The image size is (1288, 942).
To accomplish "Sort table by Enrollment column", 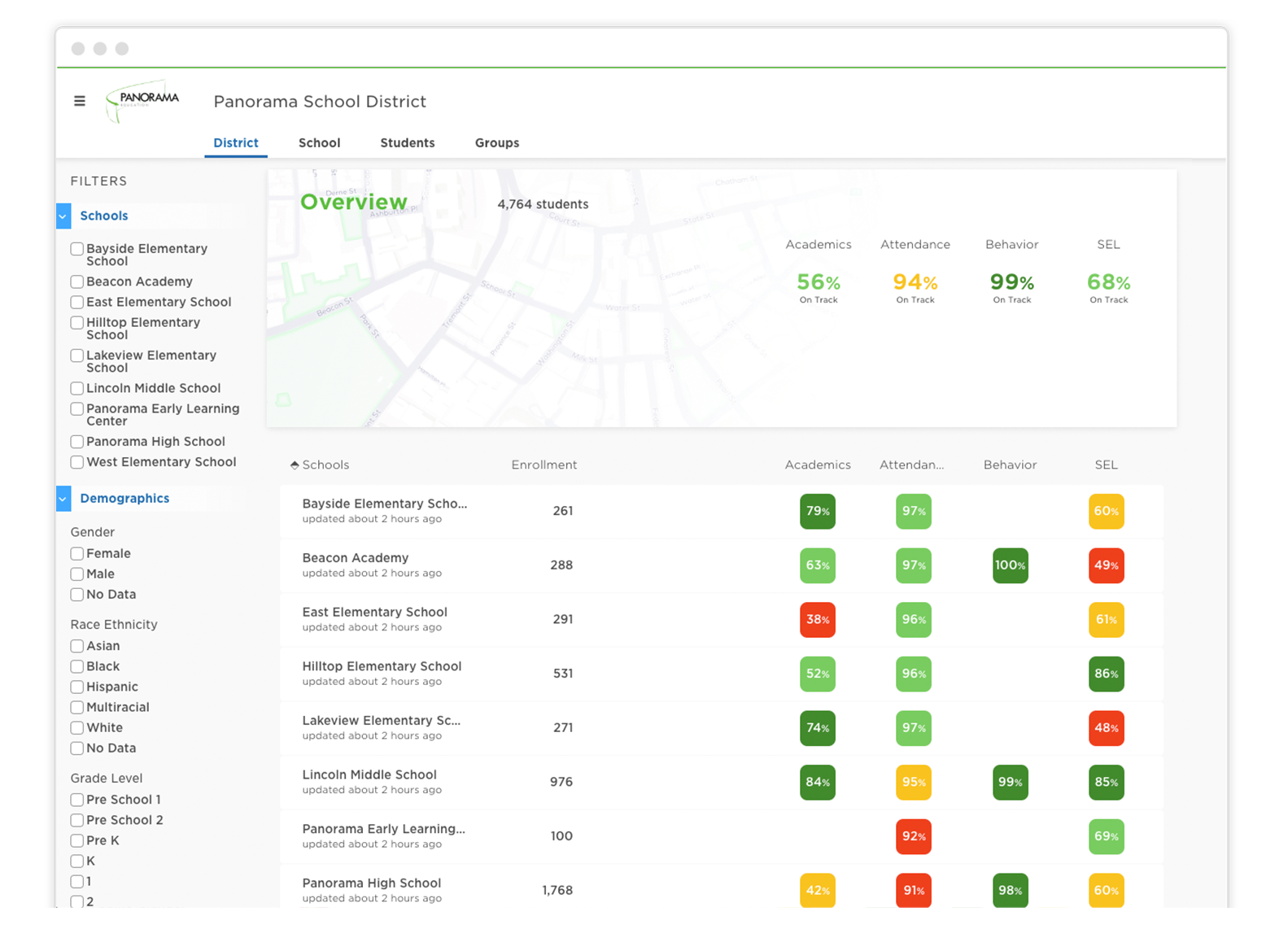I will [x=544, y=465].
